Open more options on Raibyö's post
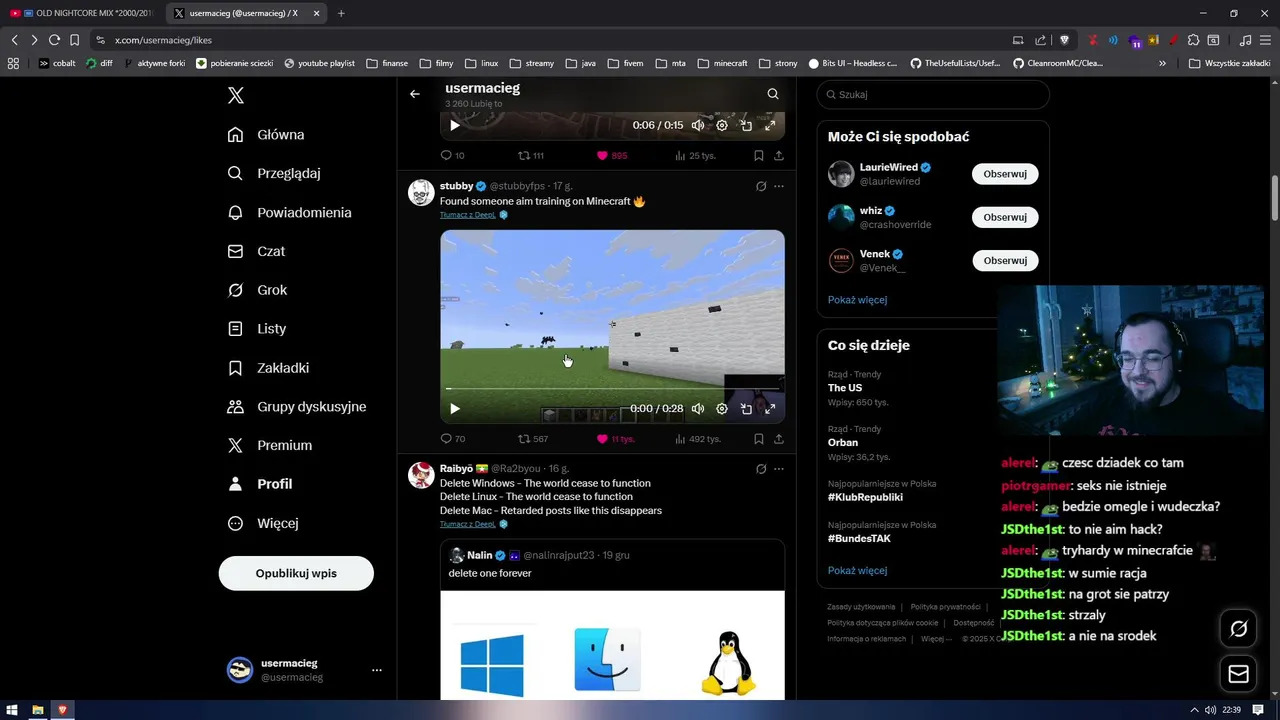 coord(779,469)
